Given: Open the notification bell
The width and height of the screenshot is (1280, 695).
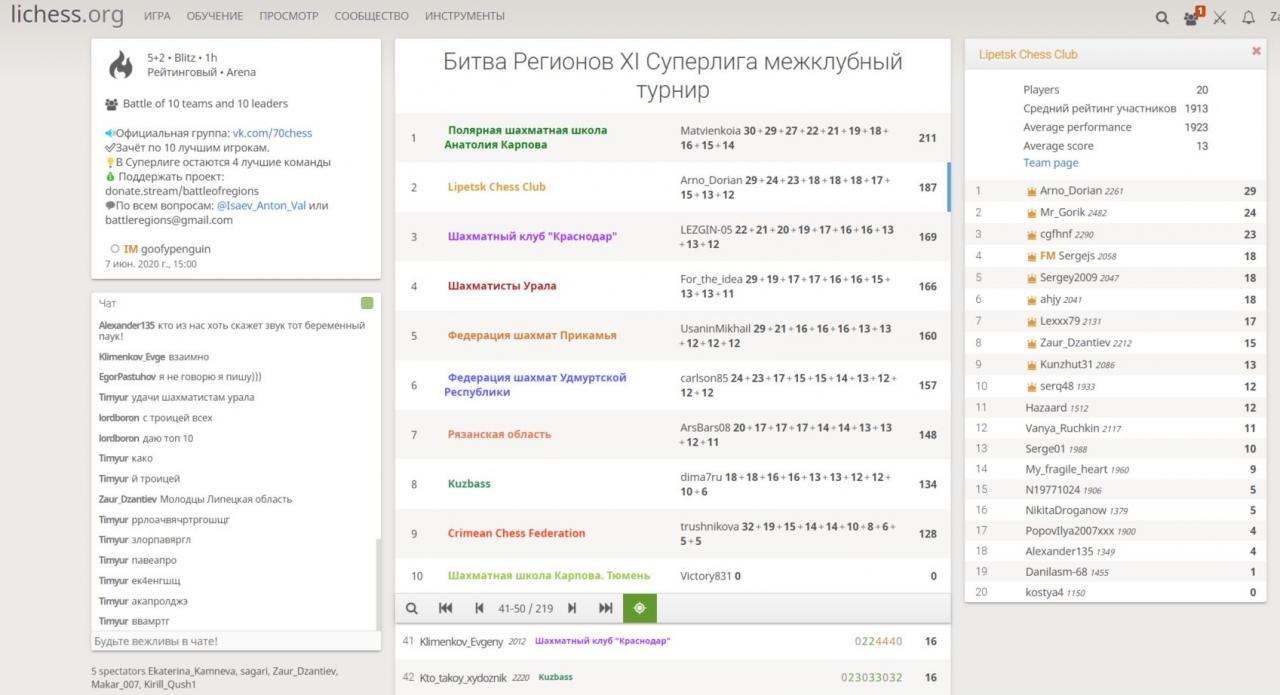Looking at the screenshot, I should (1248, 17).
